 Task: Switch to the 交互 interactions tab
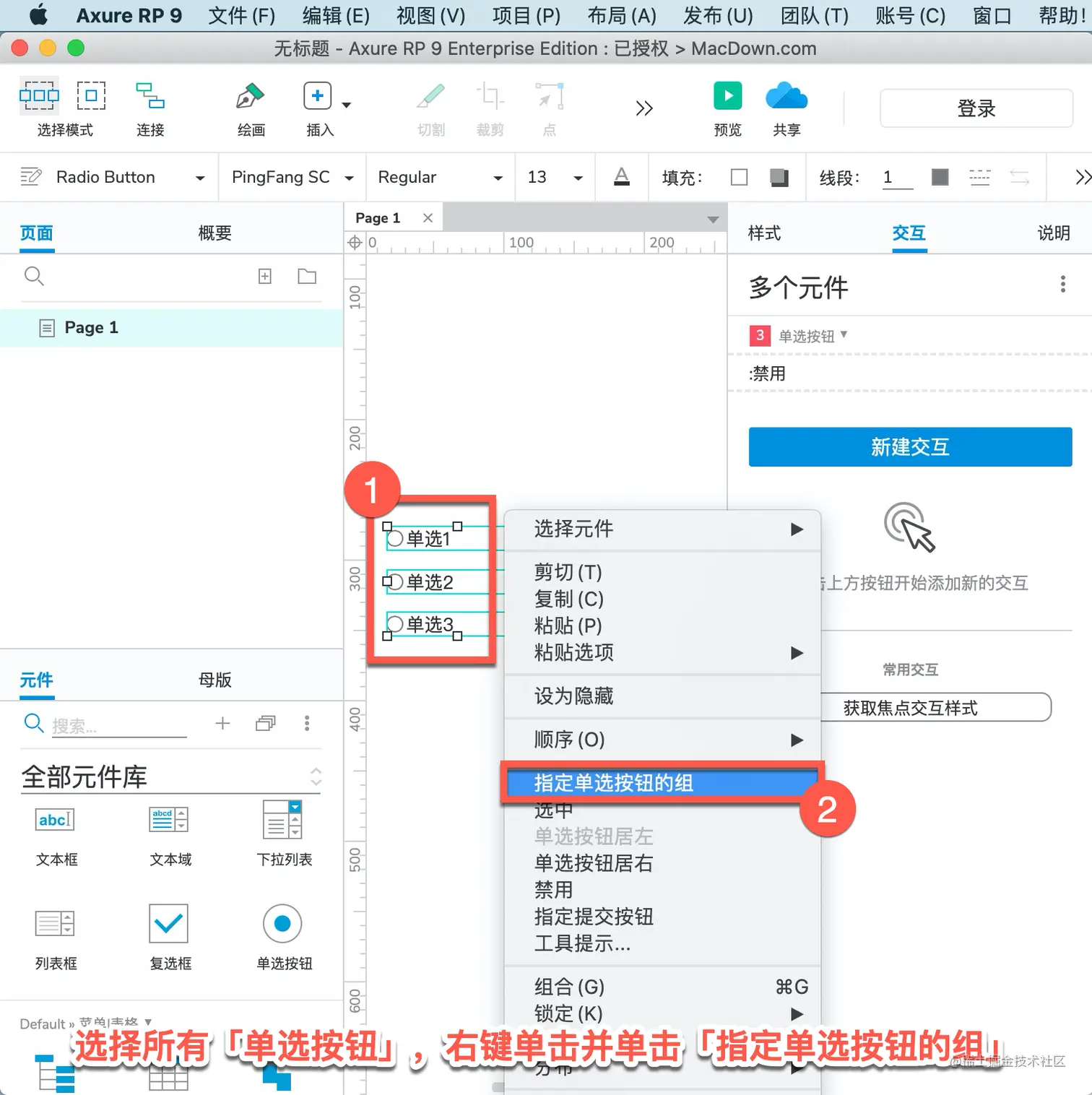pyautogui.click(x=909, y=233)
